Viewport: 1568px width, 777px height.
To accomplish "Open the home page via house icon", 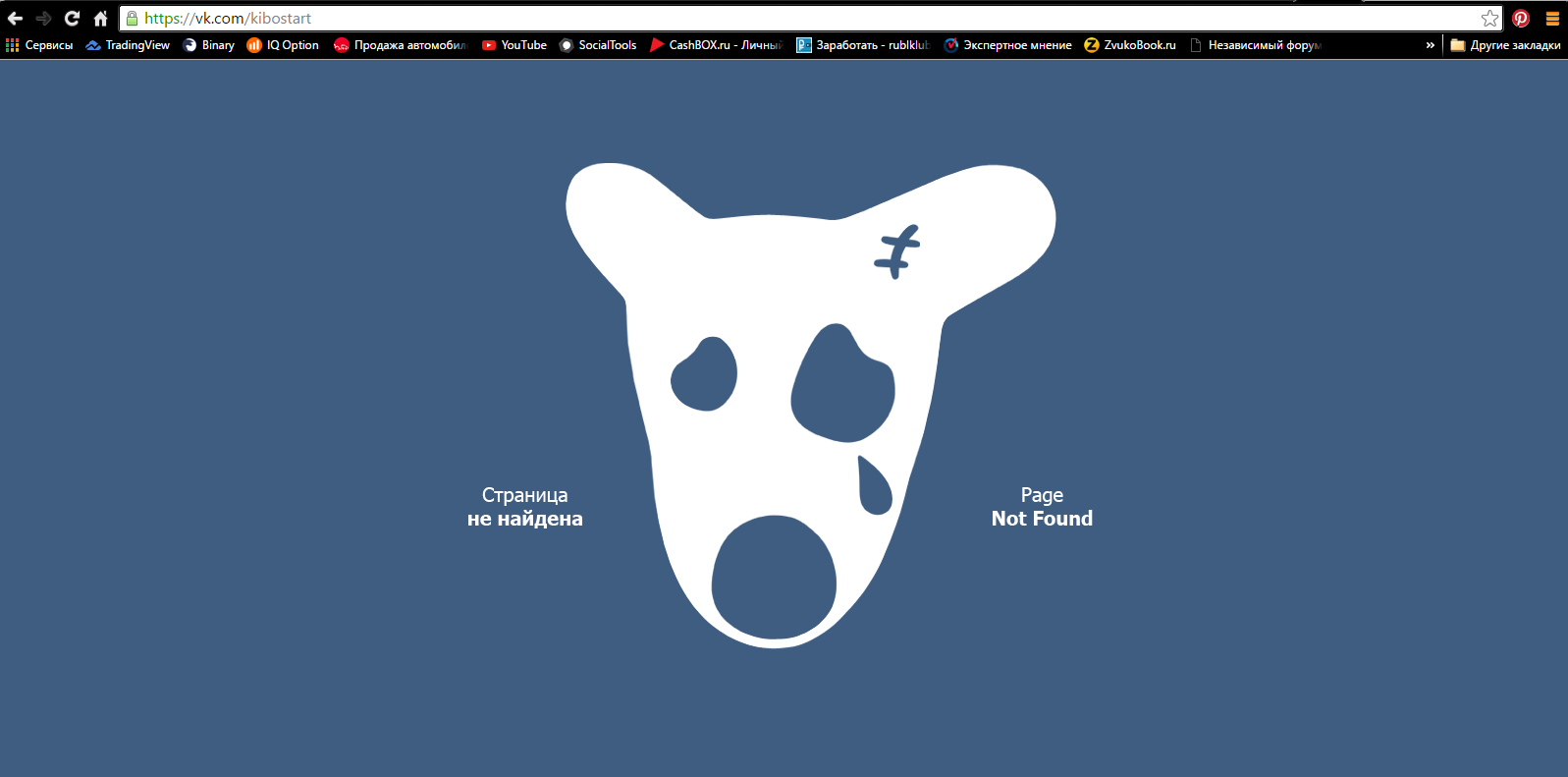I will pyautogui.click(x=100, y=18).
